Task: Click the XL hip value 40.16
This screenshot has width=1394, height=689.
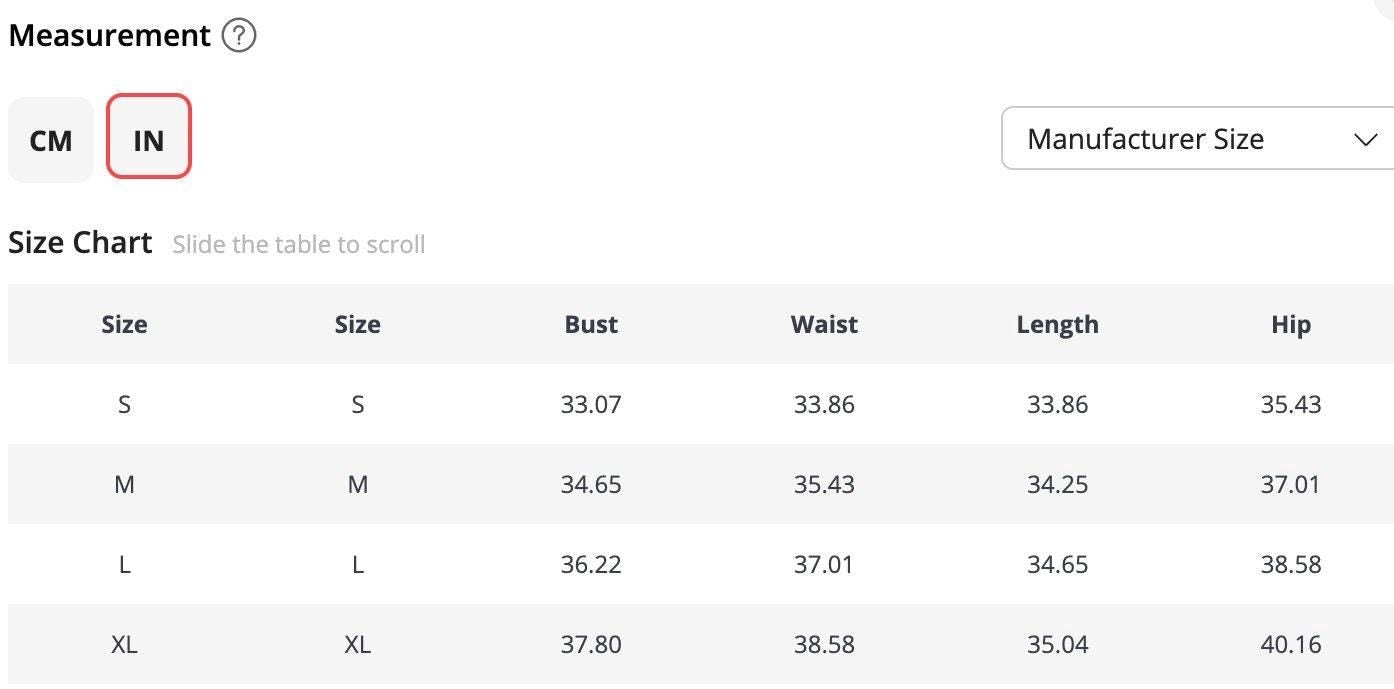Action: click(1291, 644)
